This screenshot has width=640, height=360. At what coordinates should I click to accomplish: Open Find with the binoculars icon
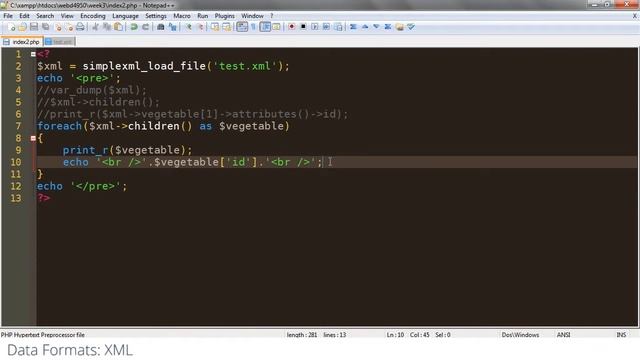tap(161, 27)
